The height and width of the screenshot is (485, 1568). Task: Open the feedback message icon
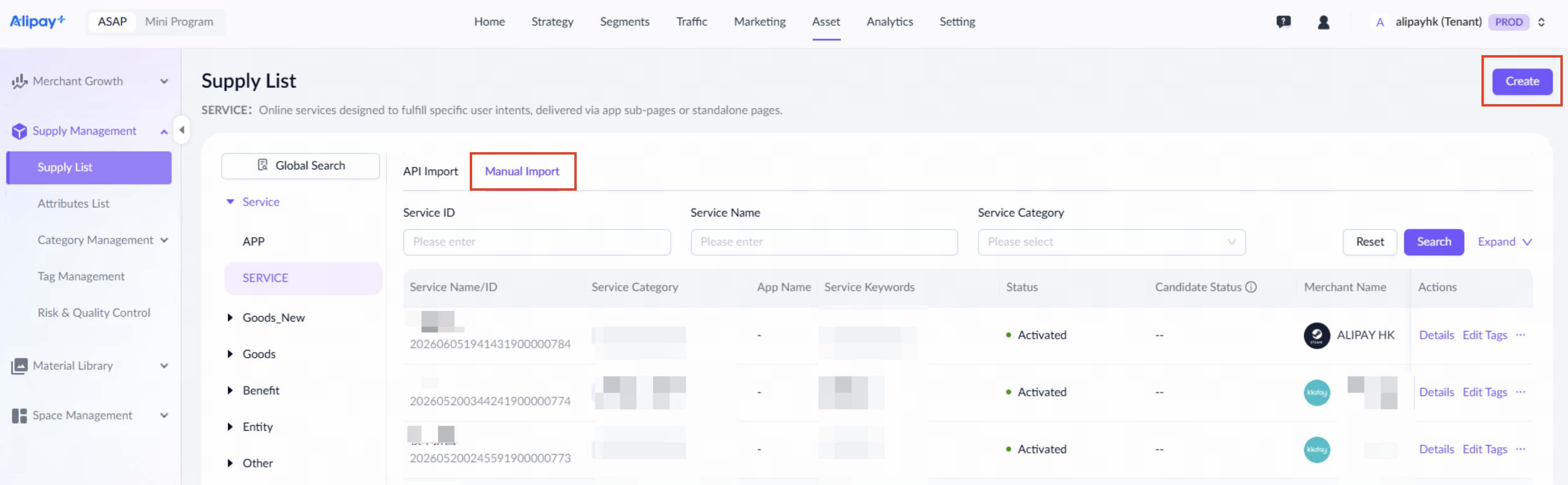1283,22
